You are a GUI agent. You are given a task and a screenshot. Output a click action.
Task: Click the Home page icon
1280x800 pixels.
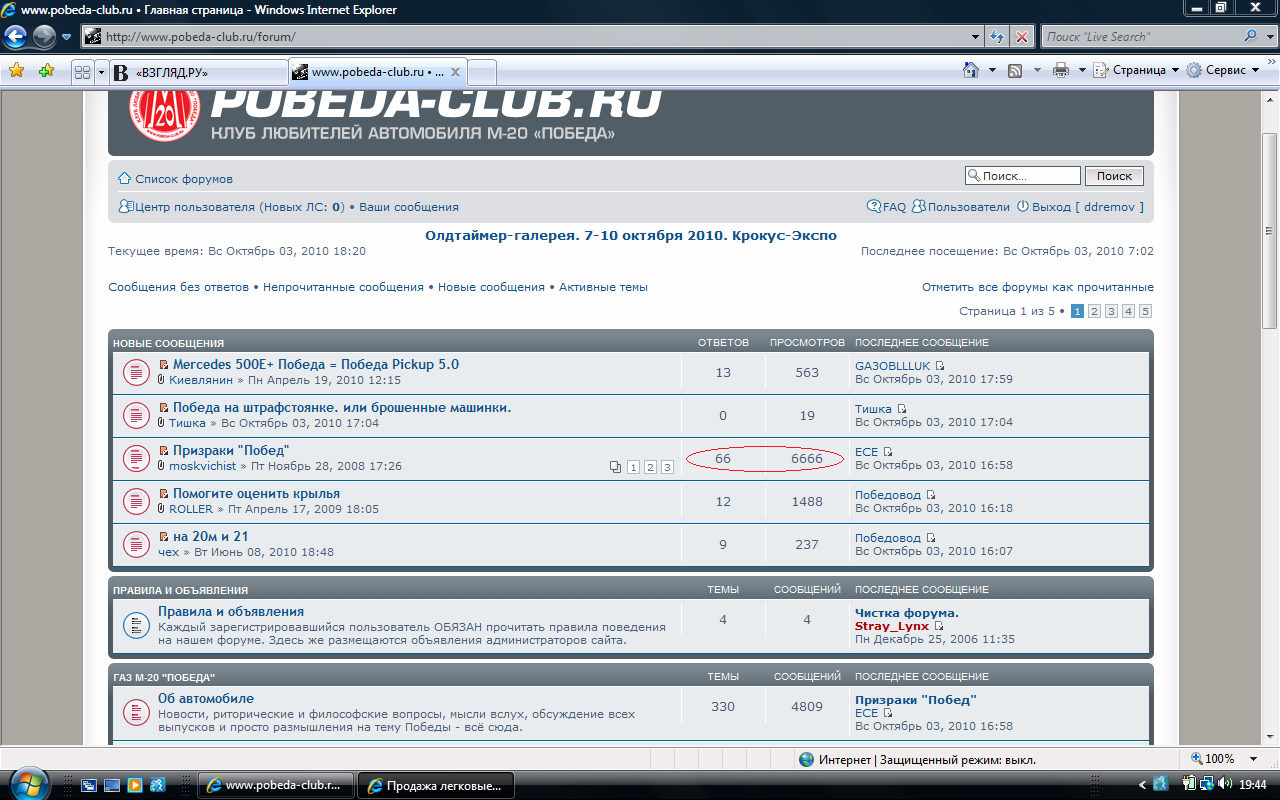(x=970, y=70)
